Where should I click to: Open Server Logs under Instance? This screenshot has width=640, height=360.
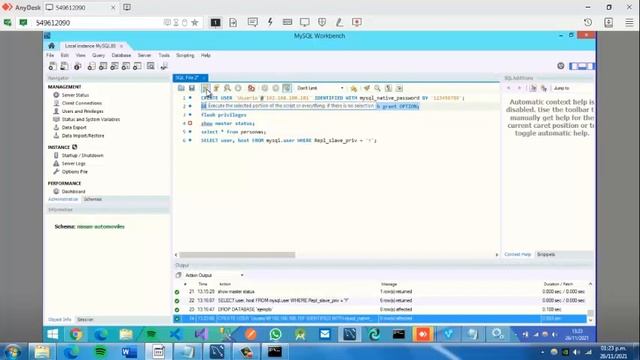pos(73,164)
